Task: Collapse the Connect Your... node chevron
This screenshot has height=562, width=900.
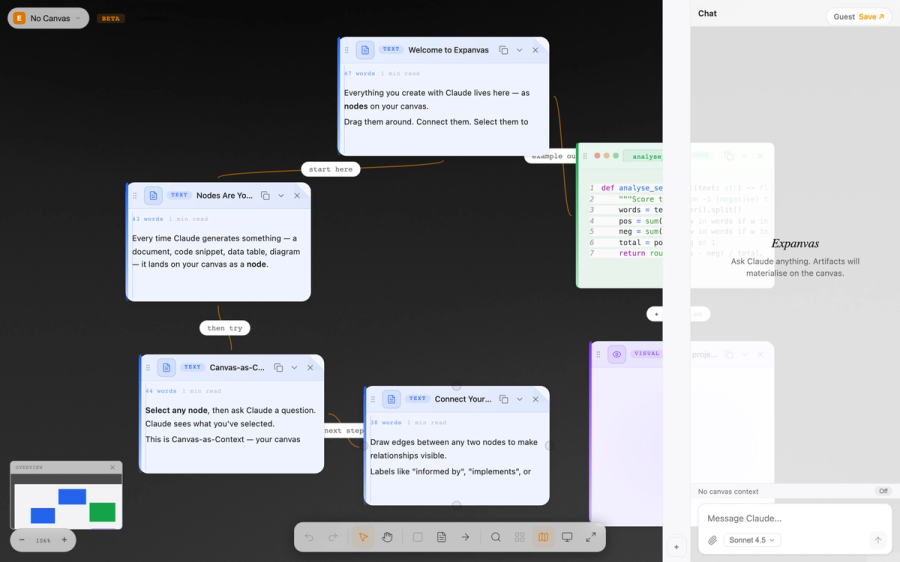Action: [x=519, y=400]
